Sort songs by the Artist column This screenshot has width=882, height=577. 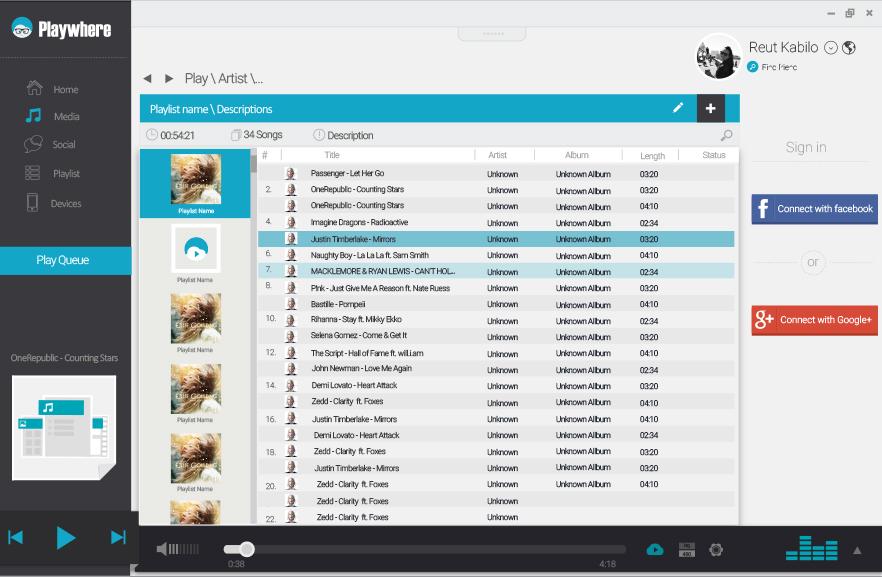click(x=497, y=155)
